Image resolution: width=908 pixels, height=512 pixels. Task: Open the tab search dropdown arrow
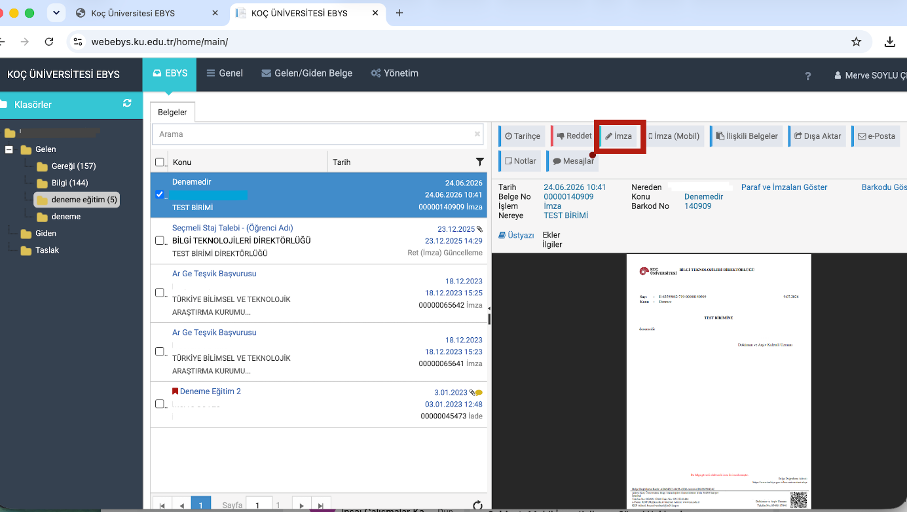[56, 13]
